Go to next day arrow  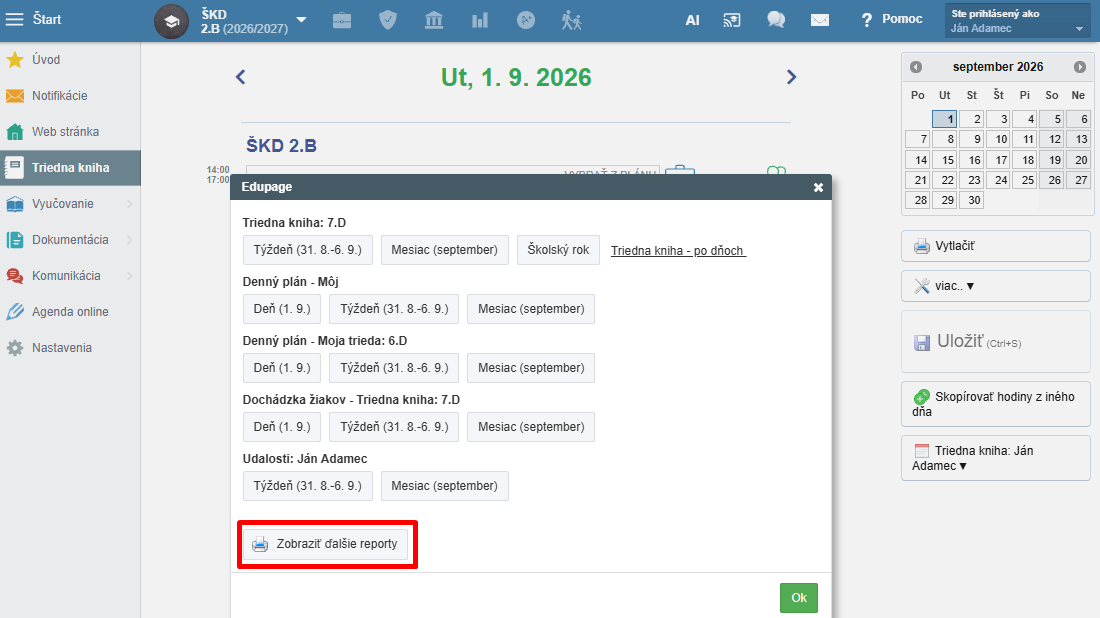(x=791, y=77)
